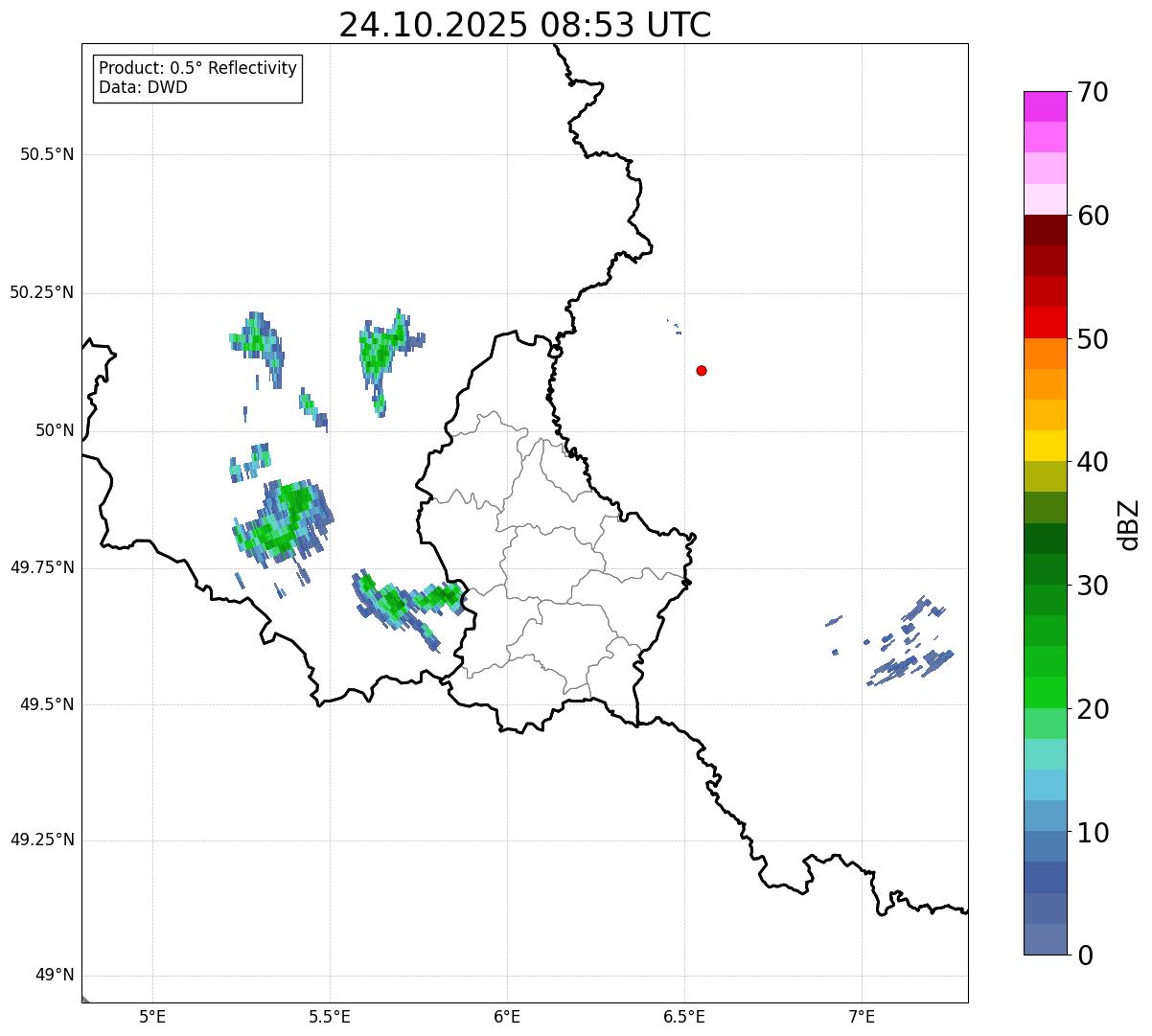The width and height of the screenshot is (1152, 1036).
Task: Click the plot title with timestamp 08:53 UTC
Action: click(525, 25)
